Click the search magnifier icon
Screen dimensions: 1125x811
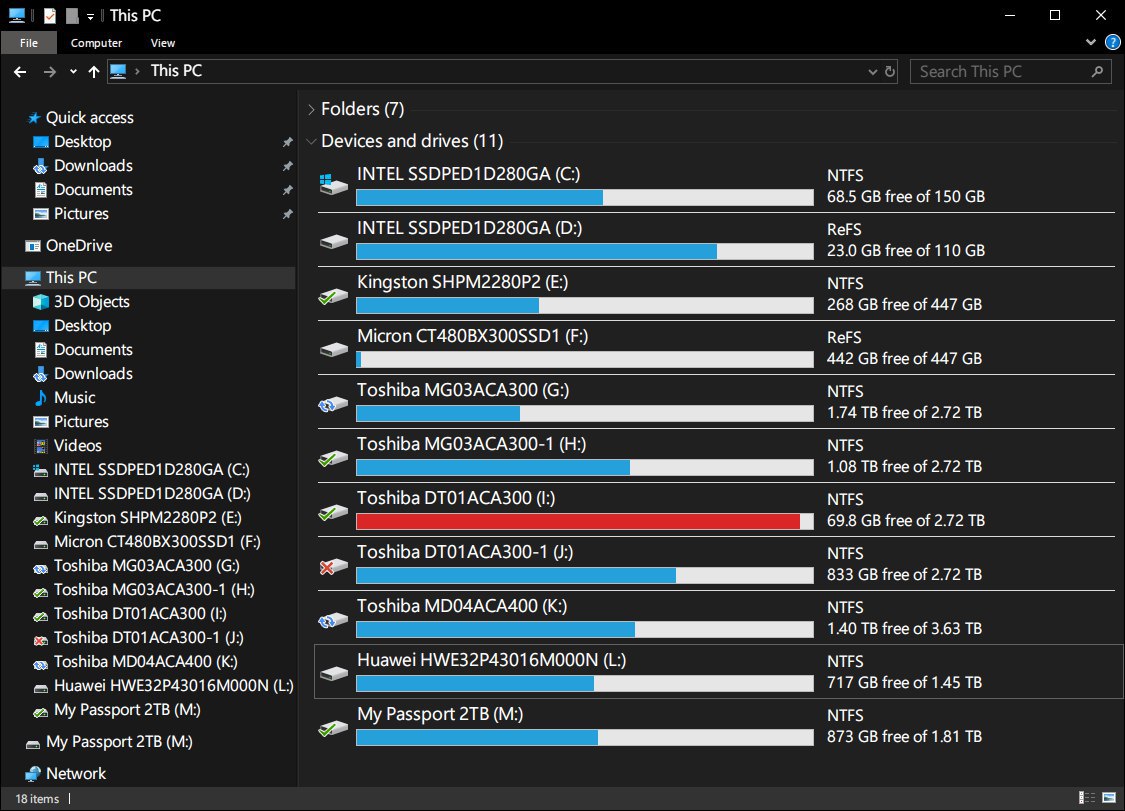1097,72
